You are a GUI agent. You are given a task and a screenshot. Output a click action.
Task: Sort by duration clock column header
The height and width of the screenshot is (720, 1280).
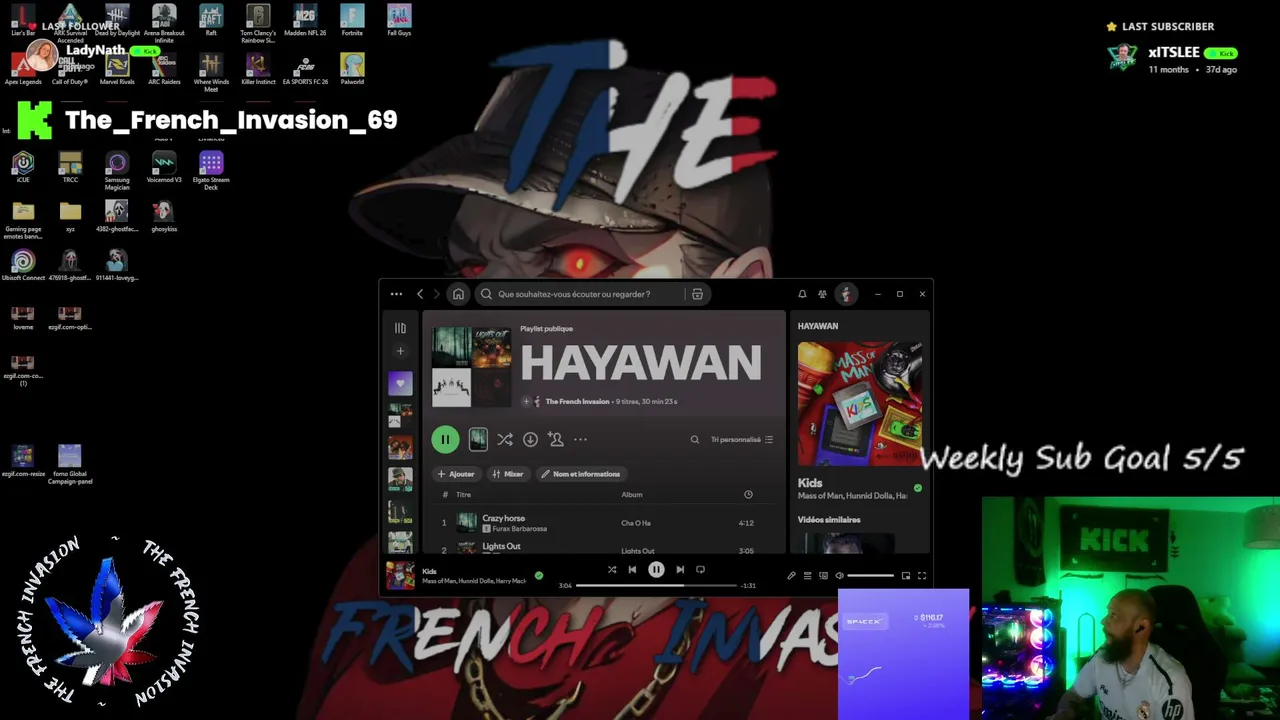coord(748,494)
